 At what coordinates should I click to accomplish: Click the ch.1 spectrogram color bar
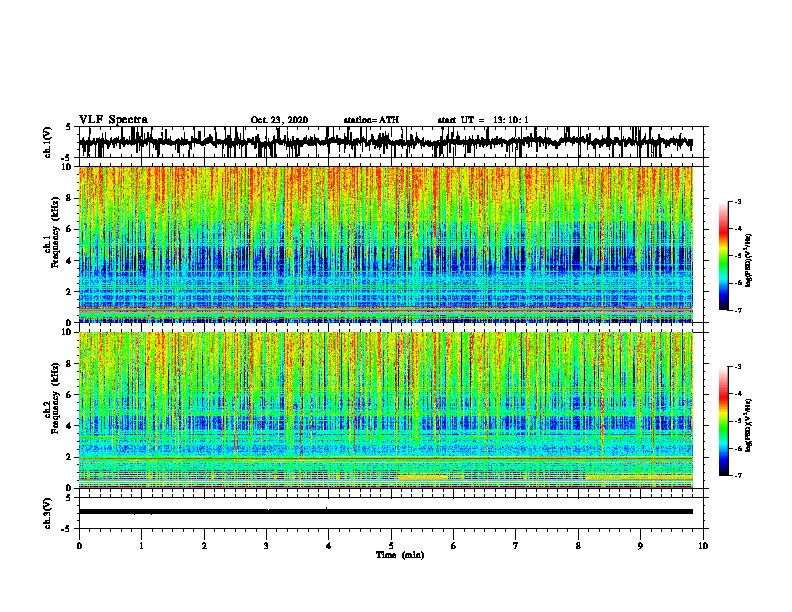(724, 256)
